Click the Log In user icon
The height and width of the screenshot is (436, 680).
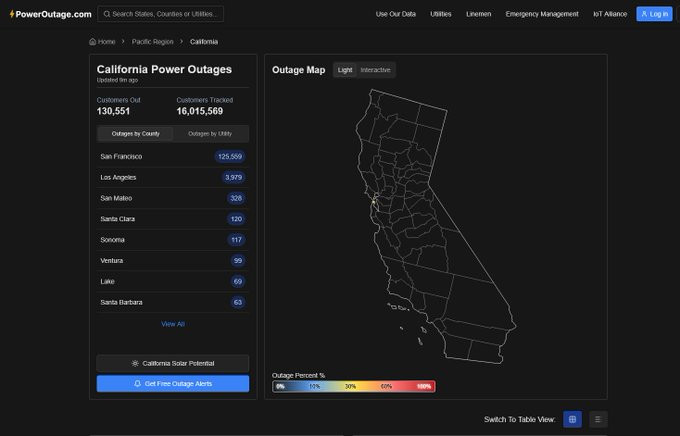(644, 14)
